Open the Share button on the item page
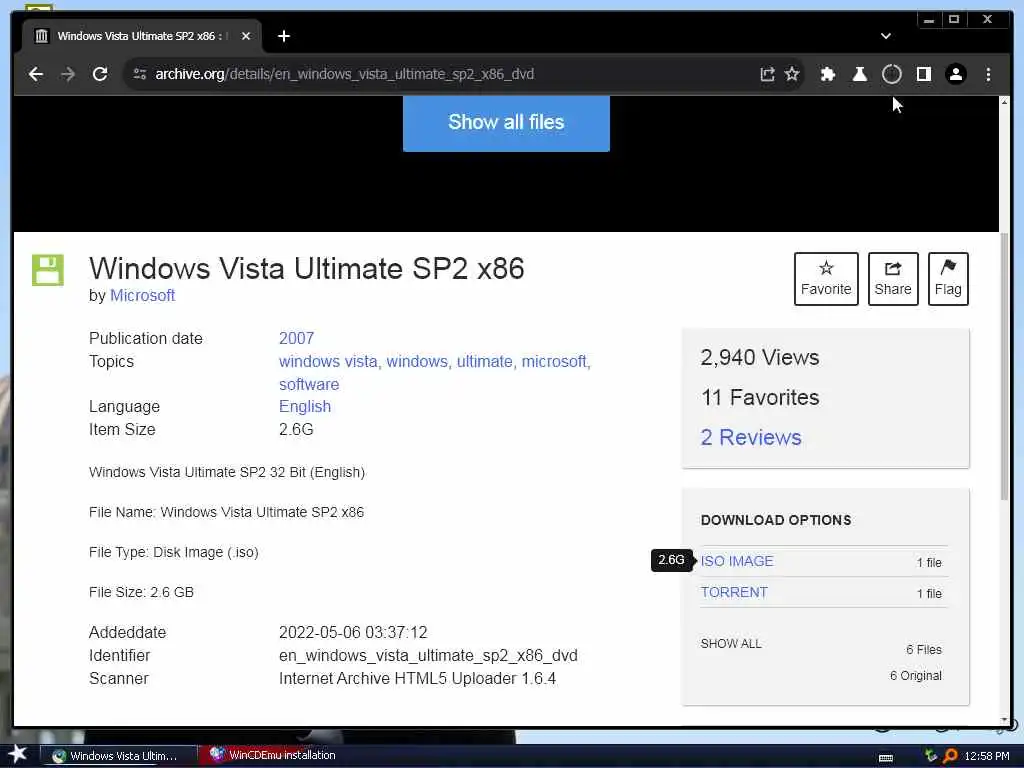The height and width of the screenshot is (768, 1024). (x=893, y=278)
